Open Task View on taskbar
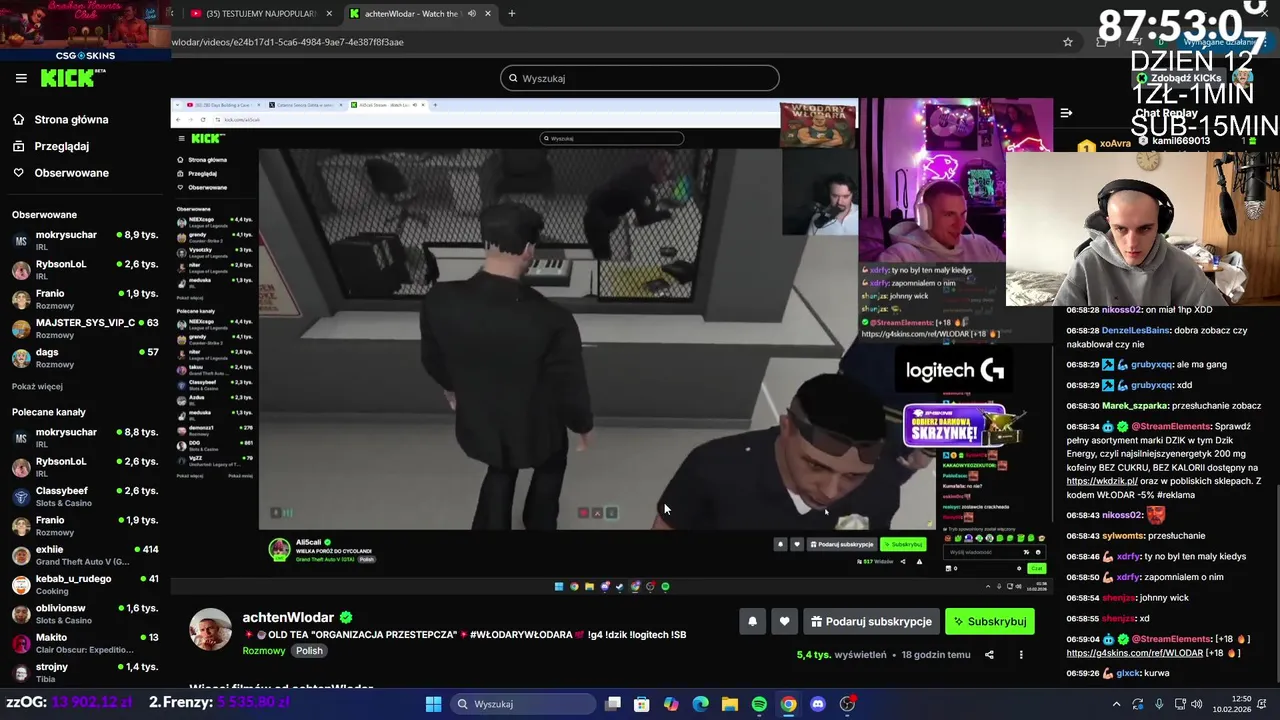Screen dimensions: 1280x720 pyautogui.click(x=613, y=704)
